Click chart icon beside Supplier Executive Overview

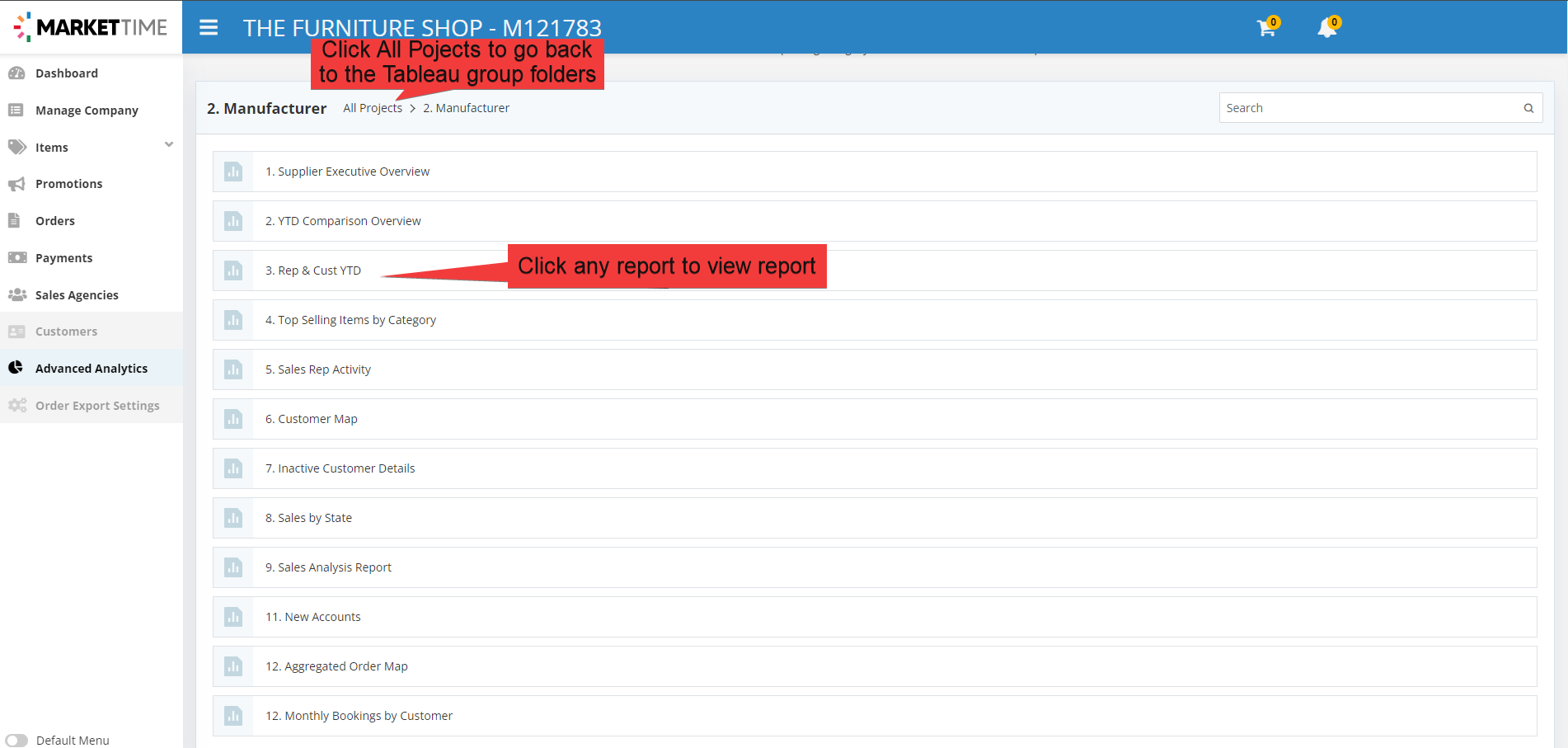[x=233, y=172]
